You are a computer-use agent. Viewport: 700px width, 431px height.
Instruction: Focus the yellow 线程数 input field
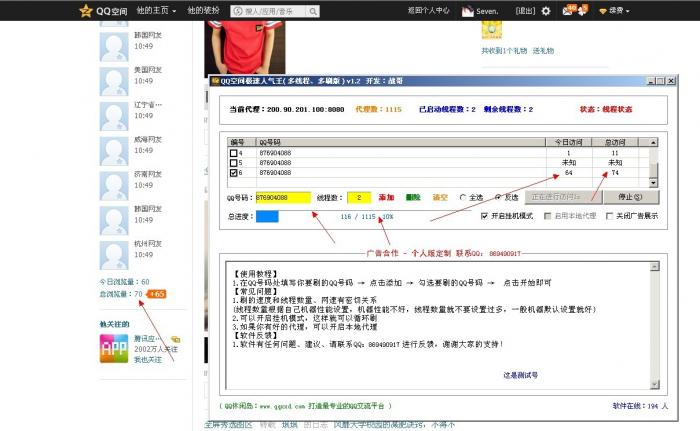[359, 197]
